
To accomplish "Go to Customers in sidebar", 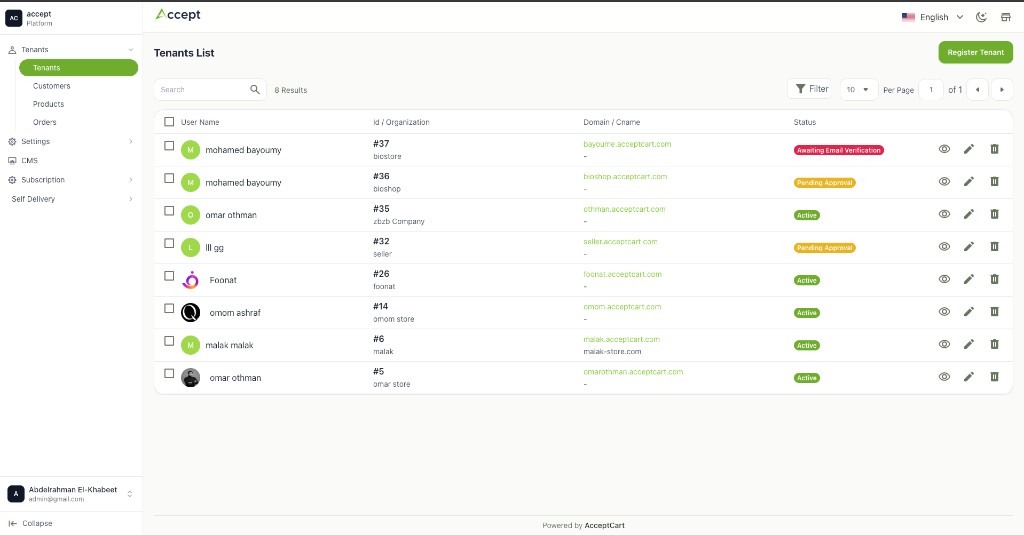I will [x=52, y=86].
